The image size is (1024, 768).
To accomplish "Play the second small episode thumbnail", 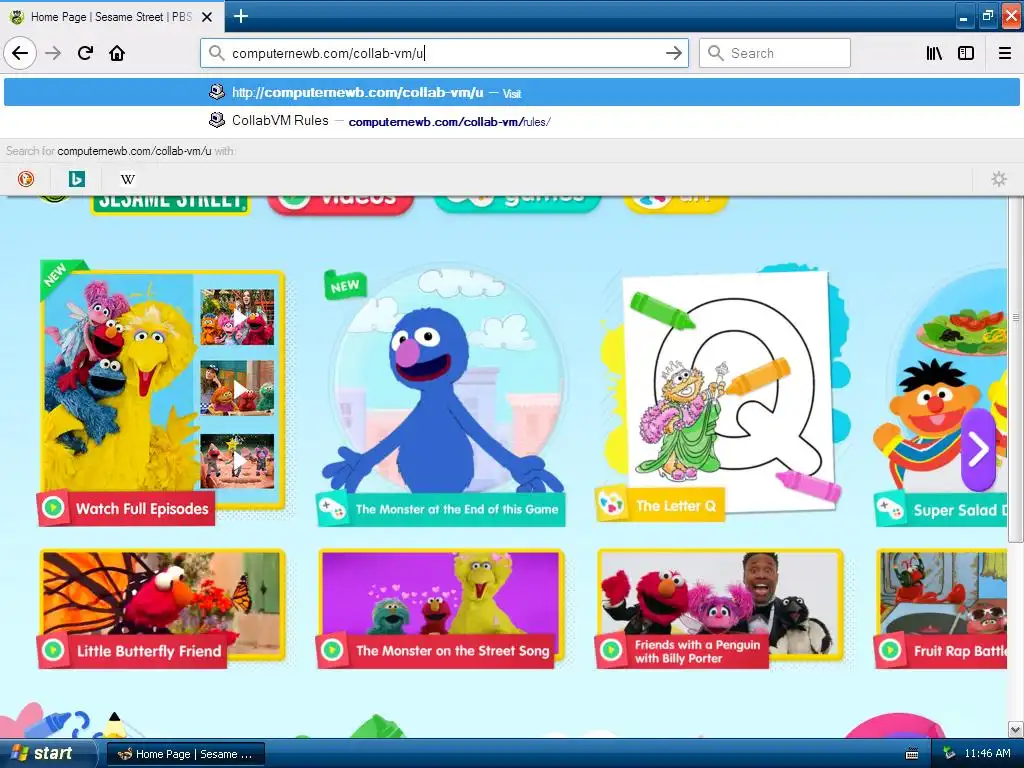I will pyautogui.click(x=237, y=388).
